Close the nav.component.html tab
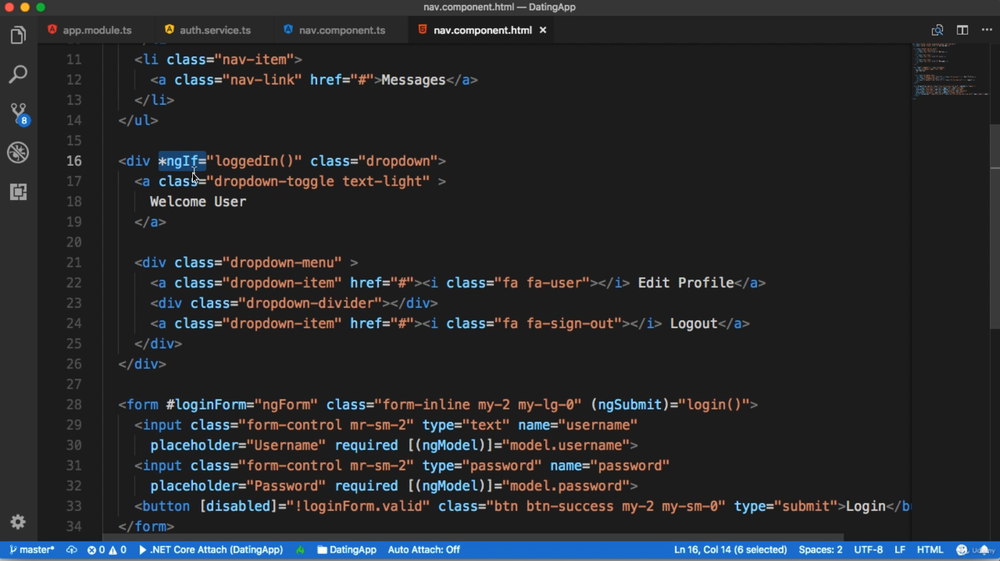1000x561 pixels. pyautogui.click(x=543, y=30)
